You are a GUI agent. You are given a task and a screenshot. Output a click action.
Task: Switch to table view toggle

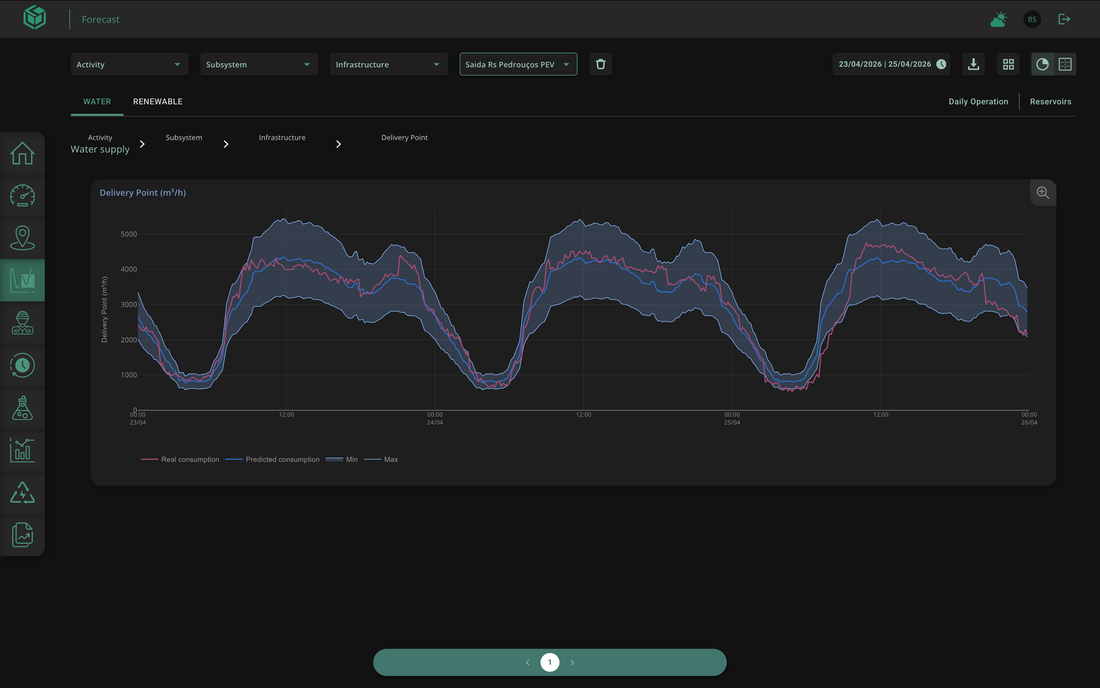(1065, 65)
